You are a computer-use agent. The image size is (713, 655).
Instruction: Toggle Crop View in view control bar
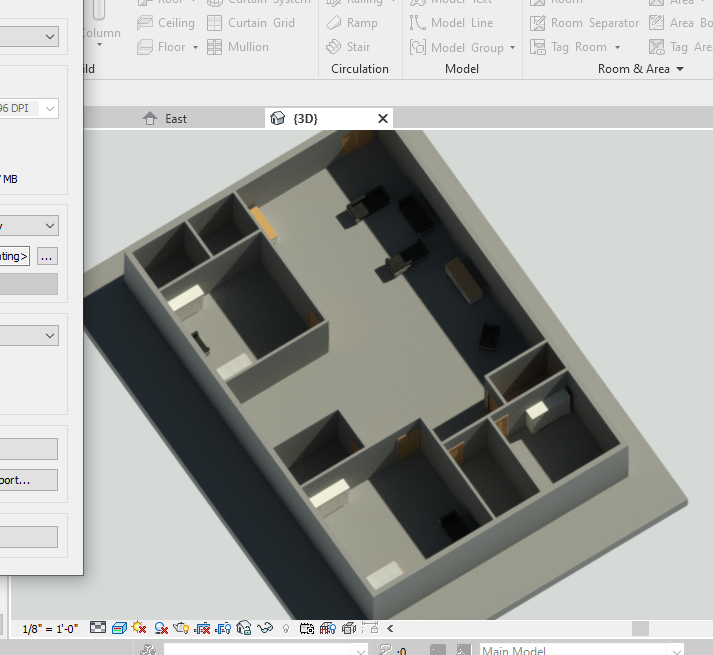(202, 629)
